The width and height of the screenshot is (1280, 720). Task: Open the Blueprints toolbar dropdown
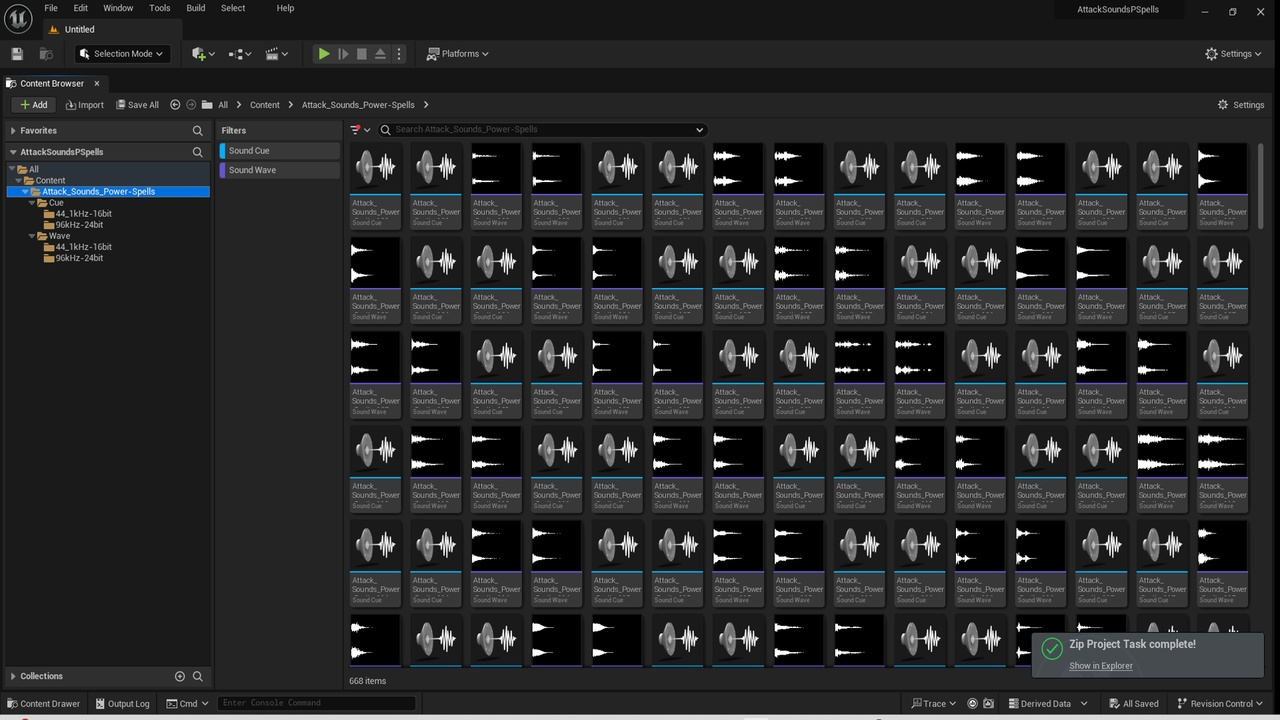(241, 54)
